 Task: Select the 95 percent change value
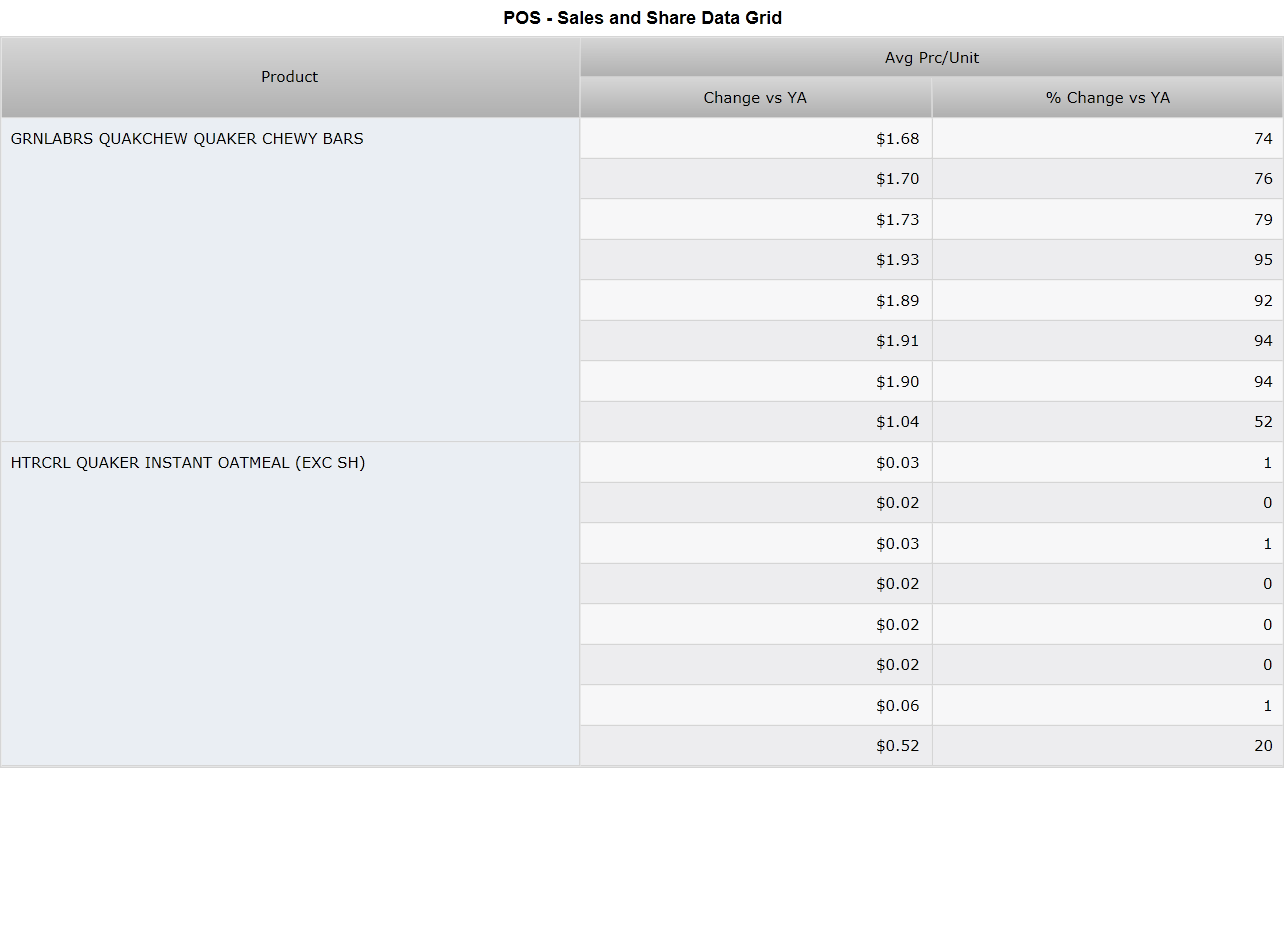(1263, 260)
